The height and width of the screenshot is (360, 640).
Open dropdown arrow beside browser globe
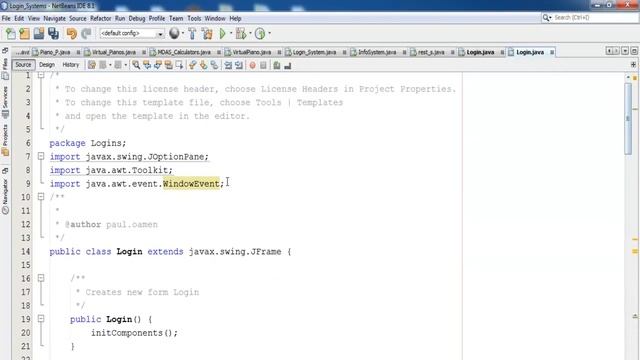pyautogui.click(x=182, y=33)
